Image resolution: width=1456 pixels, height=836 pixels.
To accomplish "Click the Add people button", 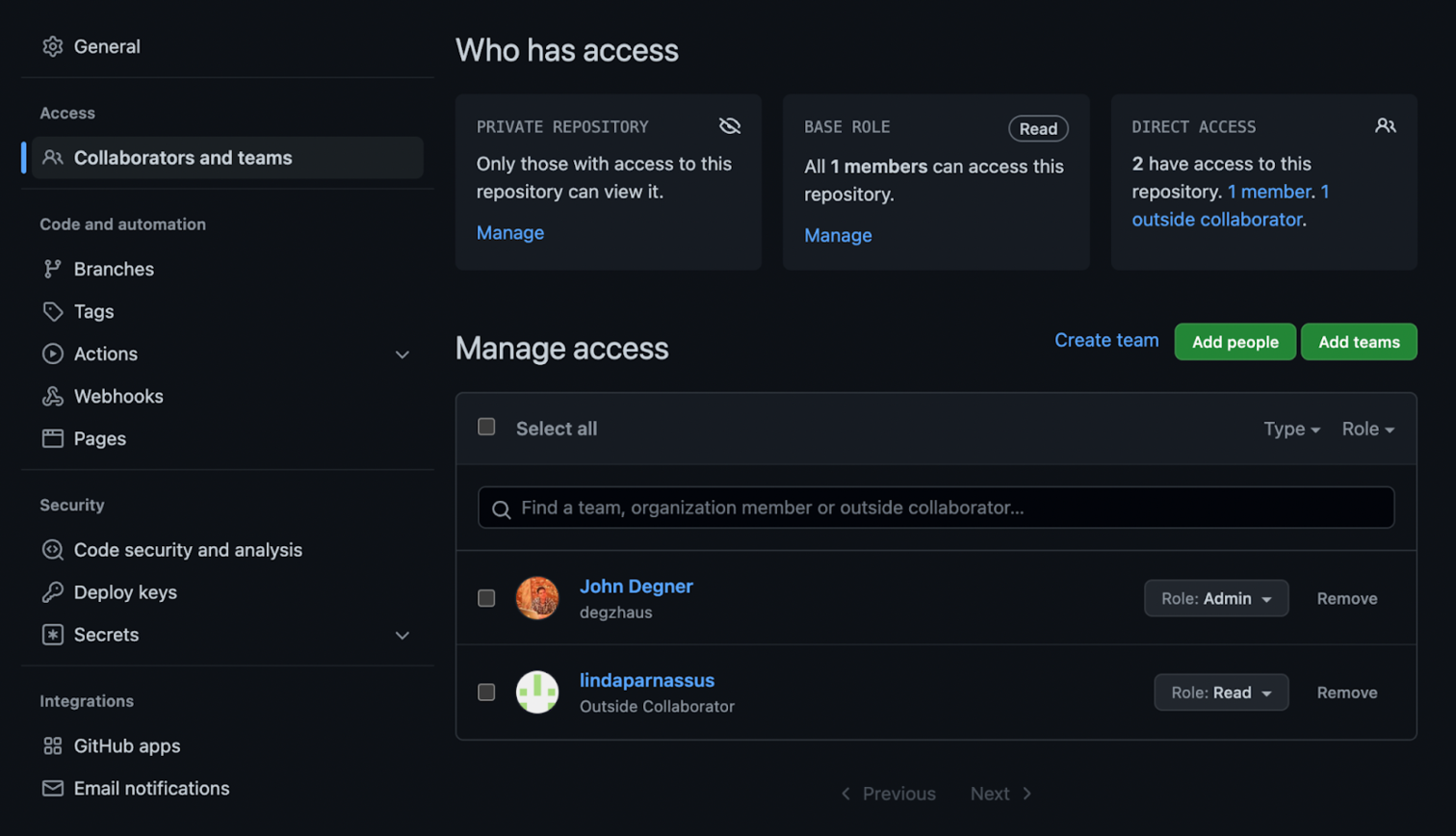I will pos(1235,341).
